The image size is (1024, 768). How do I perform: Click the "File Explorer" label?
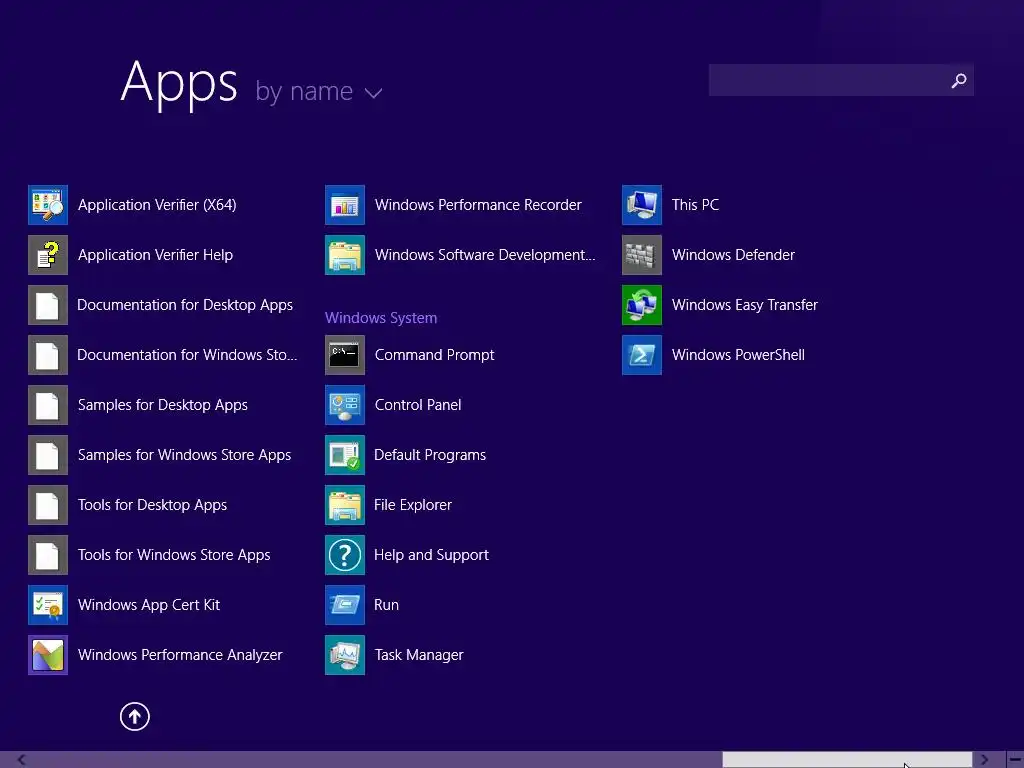tap(413, 505)
